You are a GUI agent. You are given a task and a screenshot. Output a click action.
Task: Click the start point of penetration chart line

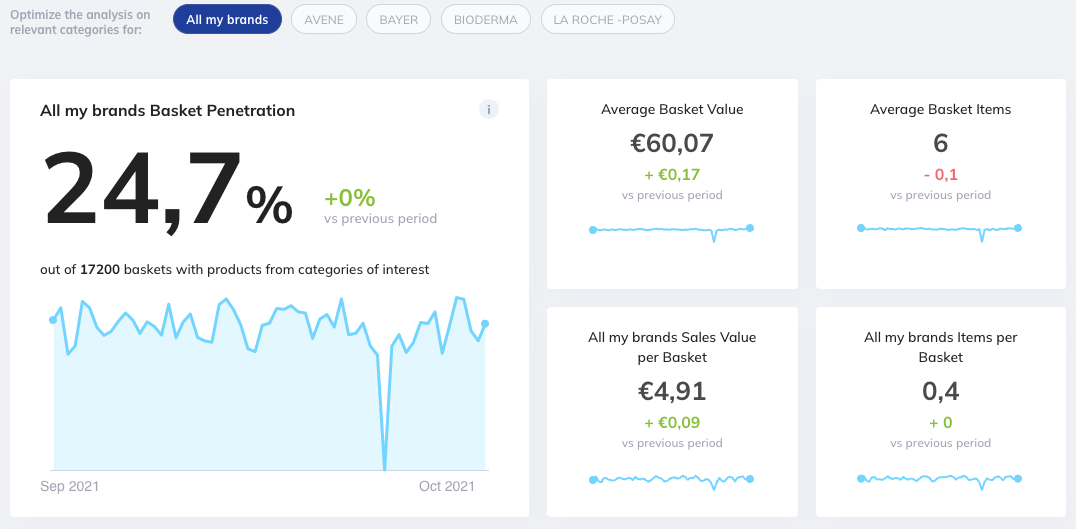coord(53,320)
